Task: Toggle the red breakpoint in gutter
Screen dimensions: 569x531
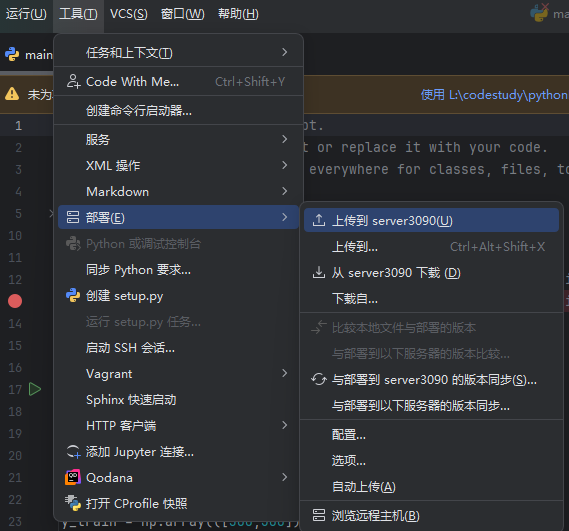Action: pos(15,301)
